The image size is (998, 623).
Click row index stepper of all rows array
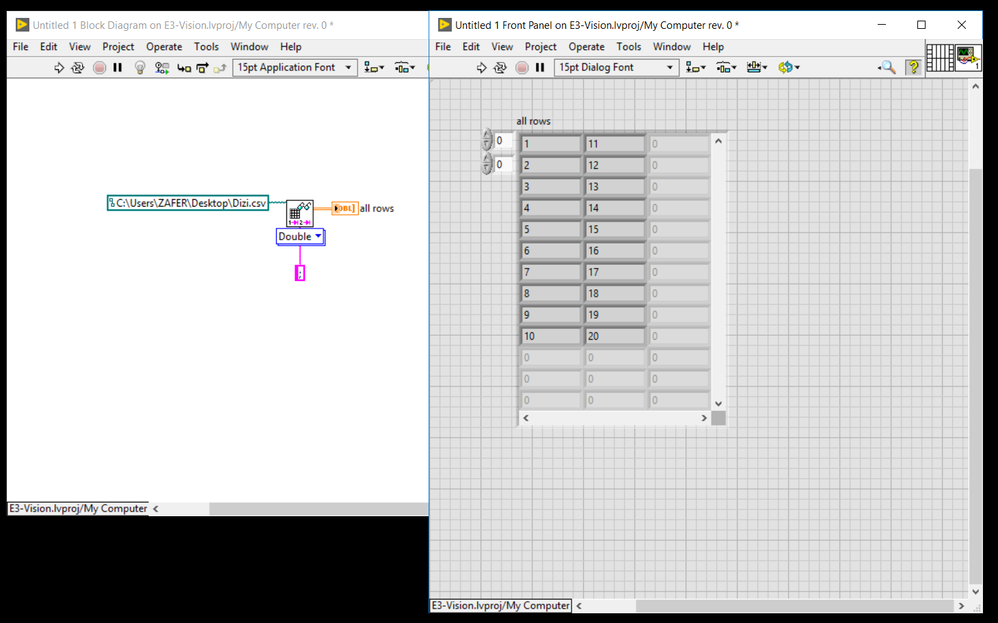(487, 140)
